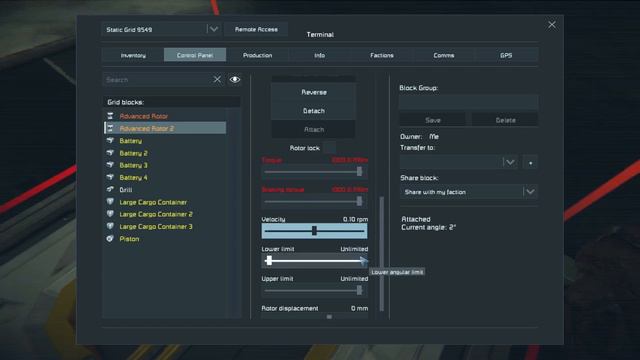Image resolution: width=640 pixels, height=360 pixels.
Task: Click the block group Delete button
Action: [505, 120]
